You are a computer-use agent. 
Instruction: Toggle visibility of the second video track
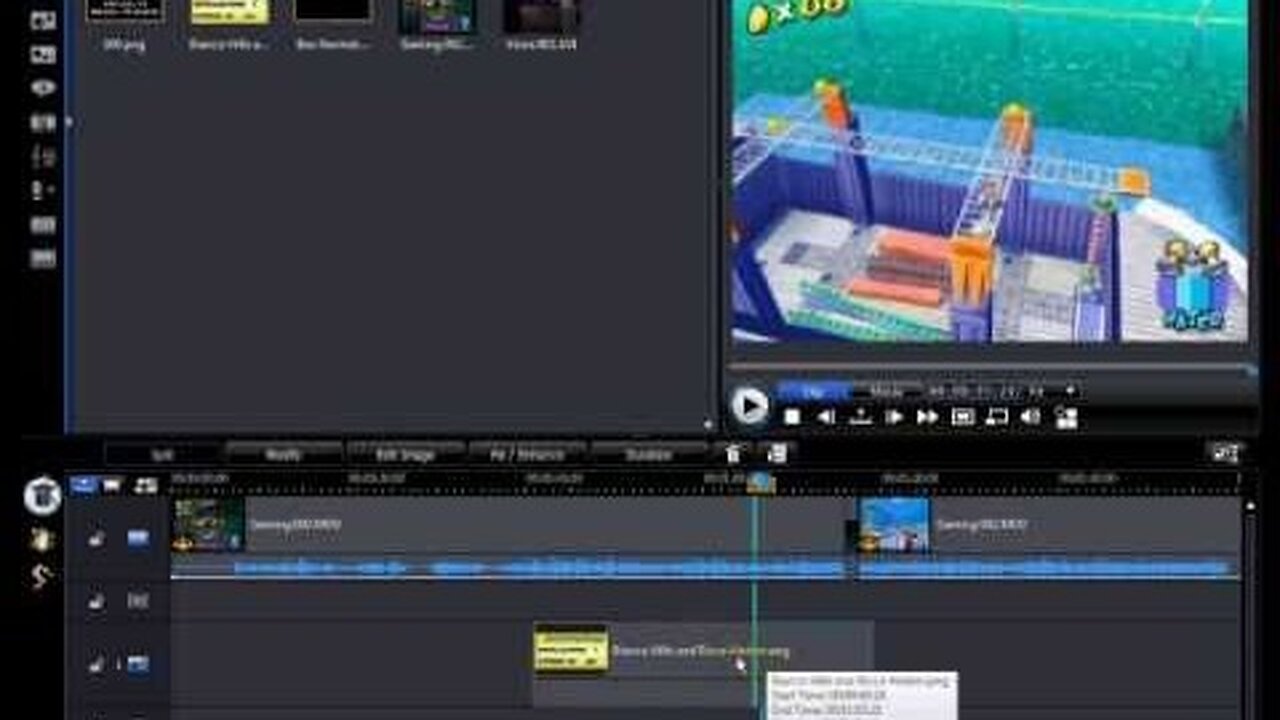coord(138,663)
